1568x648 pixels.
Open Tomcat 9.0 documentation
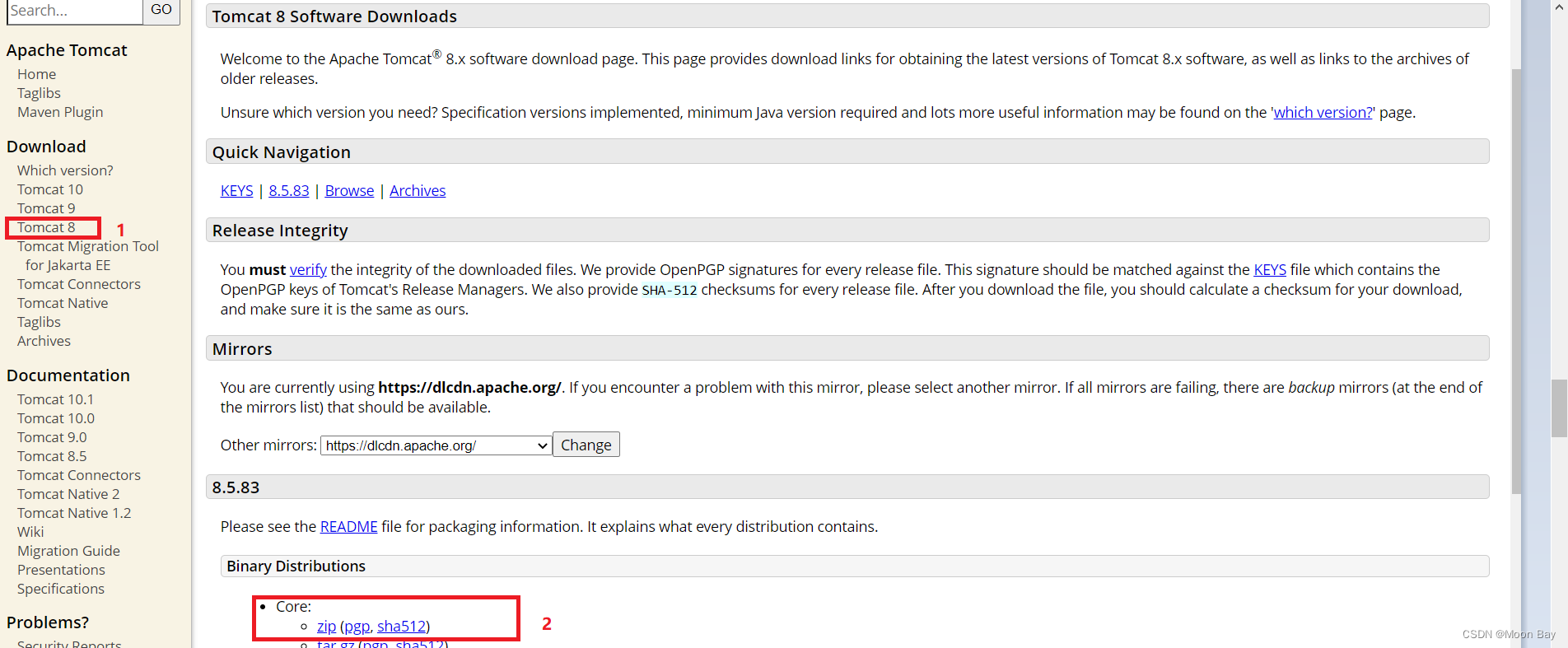coord(52,437)
